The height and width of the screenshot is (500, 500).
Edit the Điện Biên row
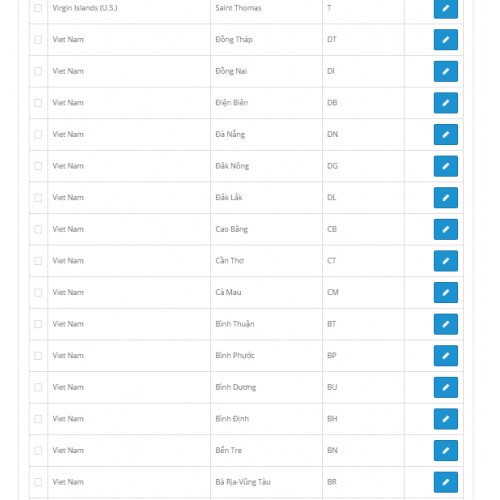tap(446, 103)
